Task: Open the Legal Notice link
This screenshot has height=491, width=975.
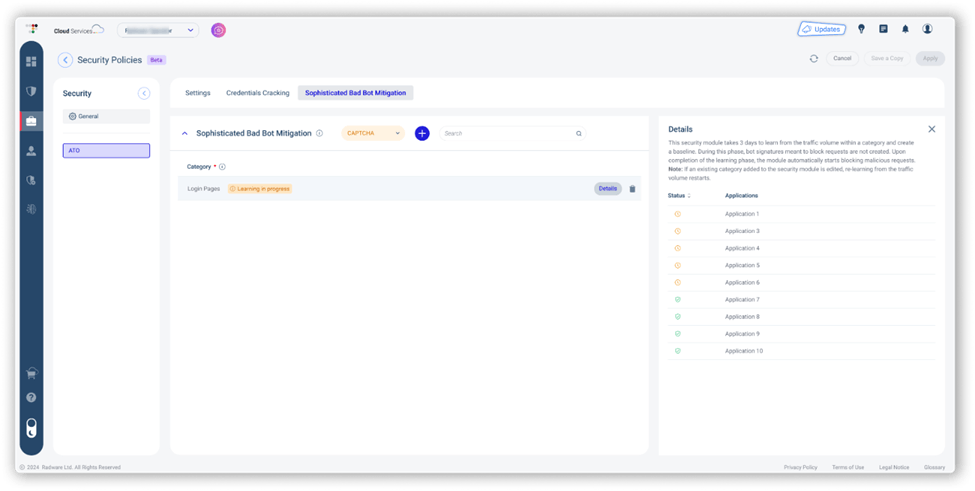Action: (894, 467)
